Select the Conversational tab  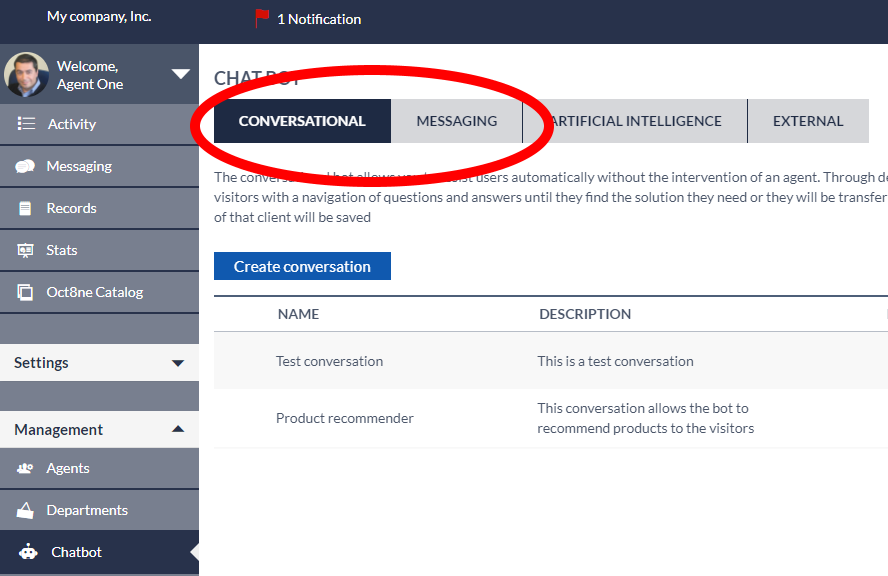coord(302,121)
